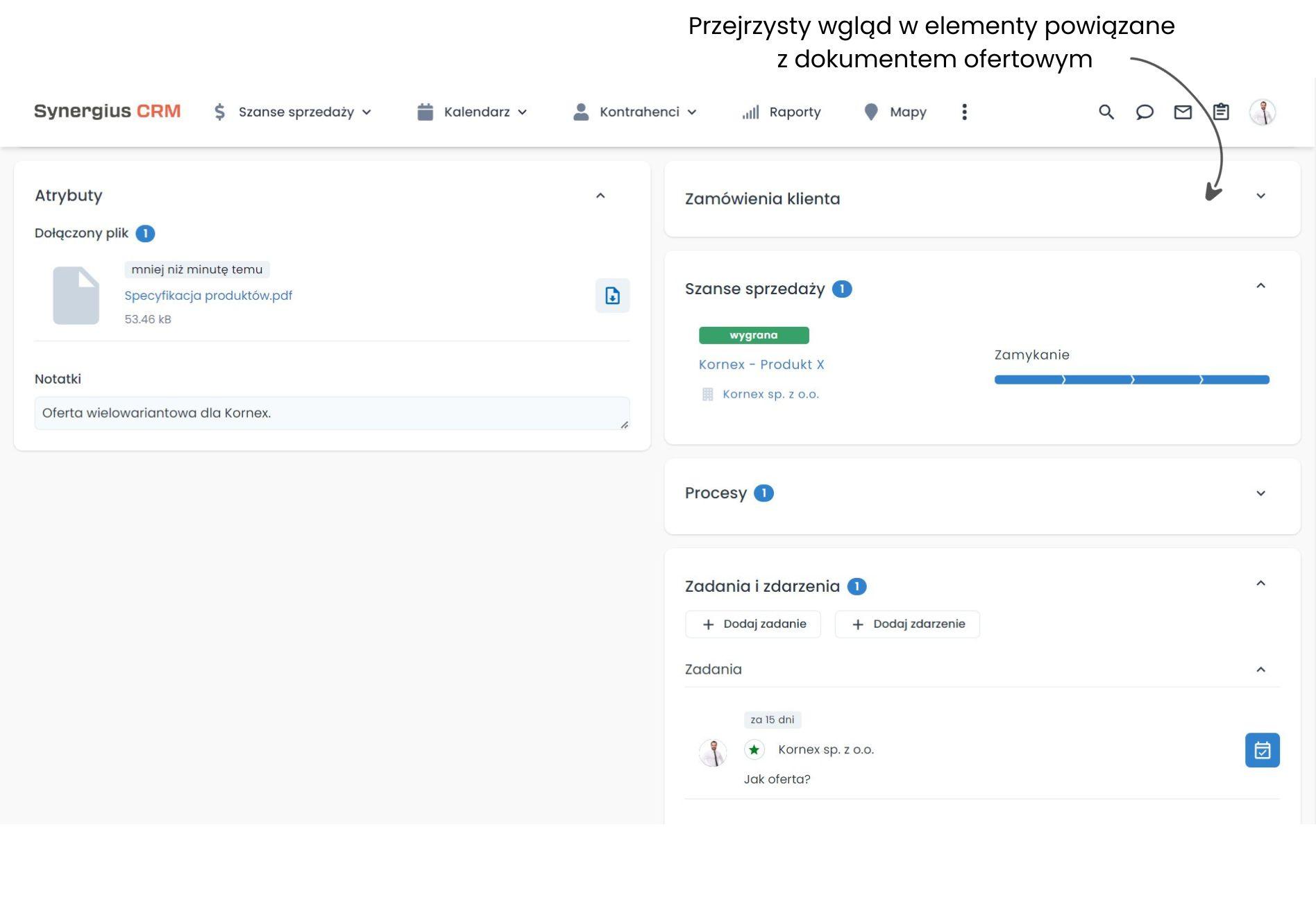
Task: Click the Notatki text field
Action: tap(332, 413)
